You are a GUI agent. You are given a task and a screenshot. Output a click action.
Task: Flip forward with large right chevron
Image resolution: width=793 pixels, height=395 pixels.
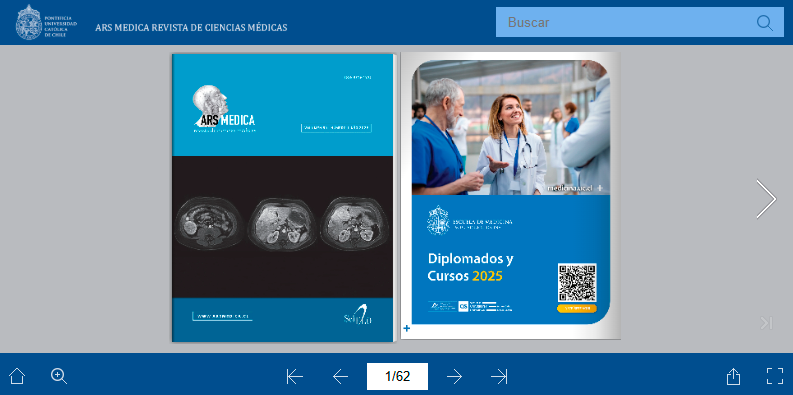766,199
